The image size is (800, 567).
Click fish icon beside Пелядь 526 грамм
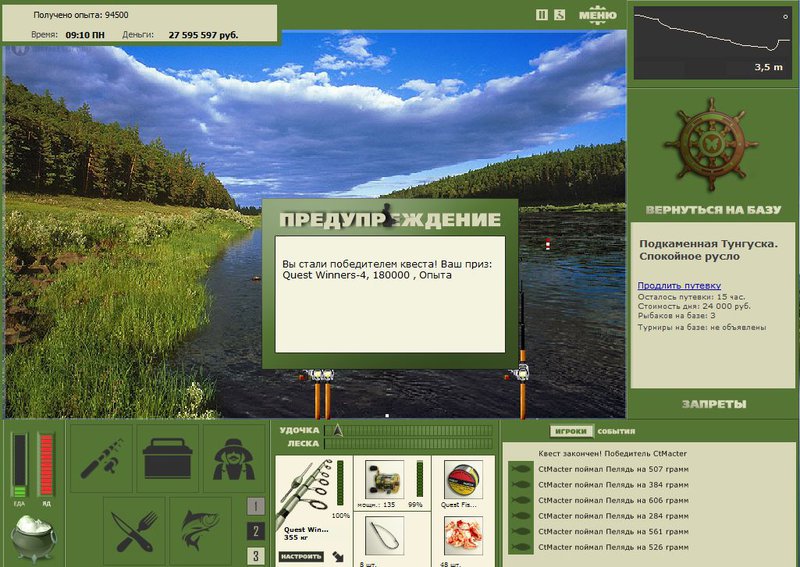coord(521,547)
